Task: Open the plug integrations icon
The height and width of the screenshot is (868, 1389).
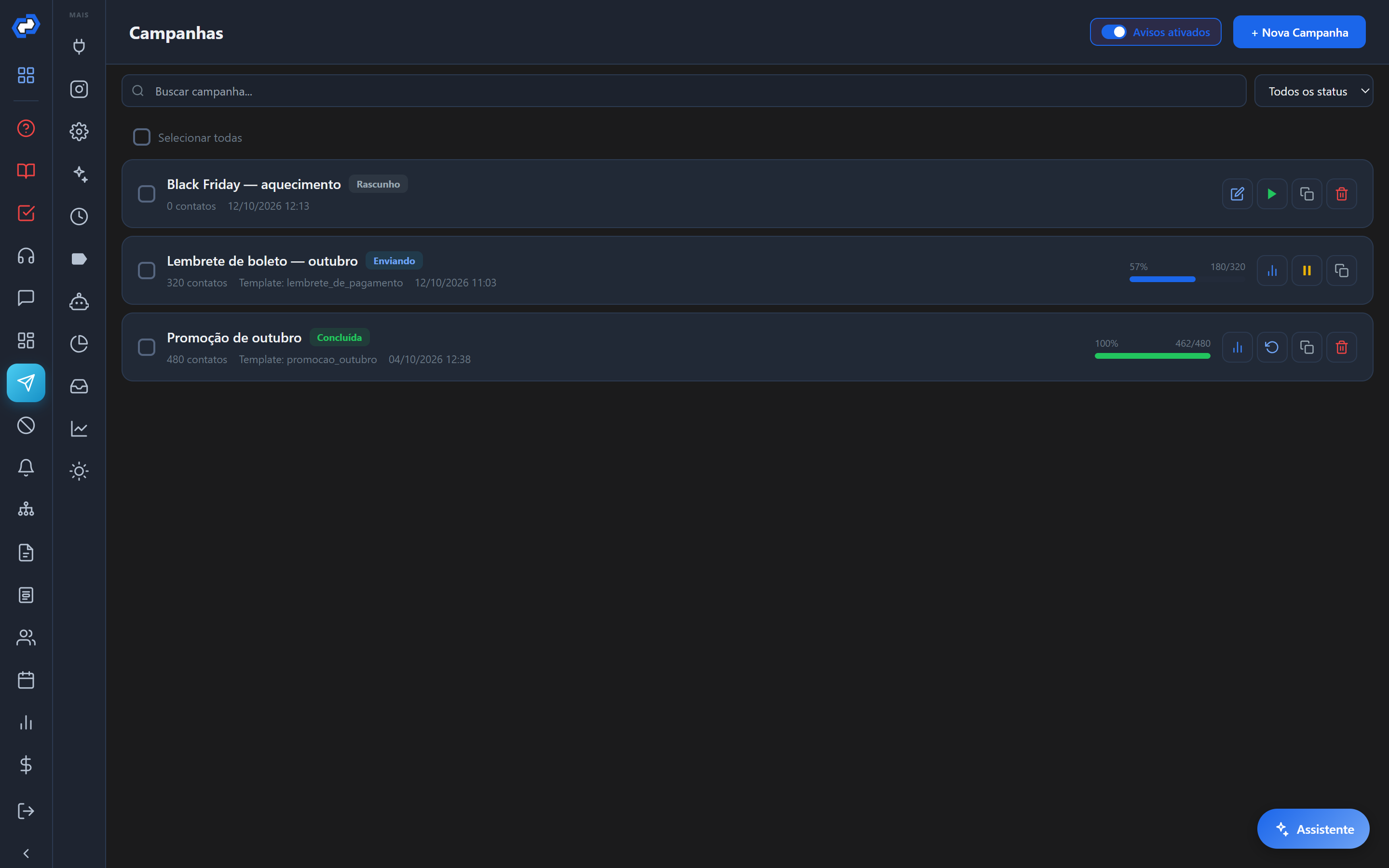Action: tap(79, 46)
